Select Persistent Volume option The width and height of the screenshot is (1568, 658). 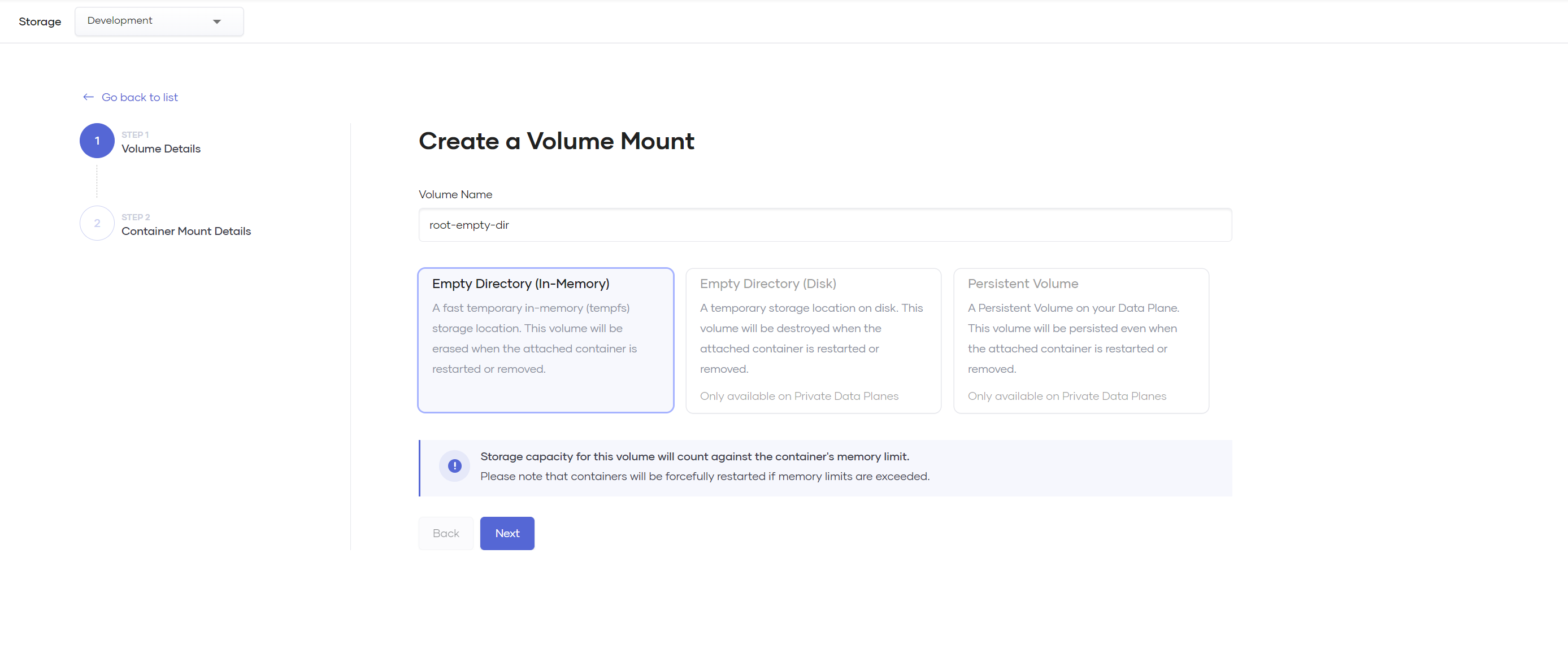coord(1080,340)
